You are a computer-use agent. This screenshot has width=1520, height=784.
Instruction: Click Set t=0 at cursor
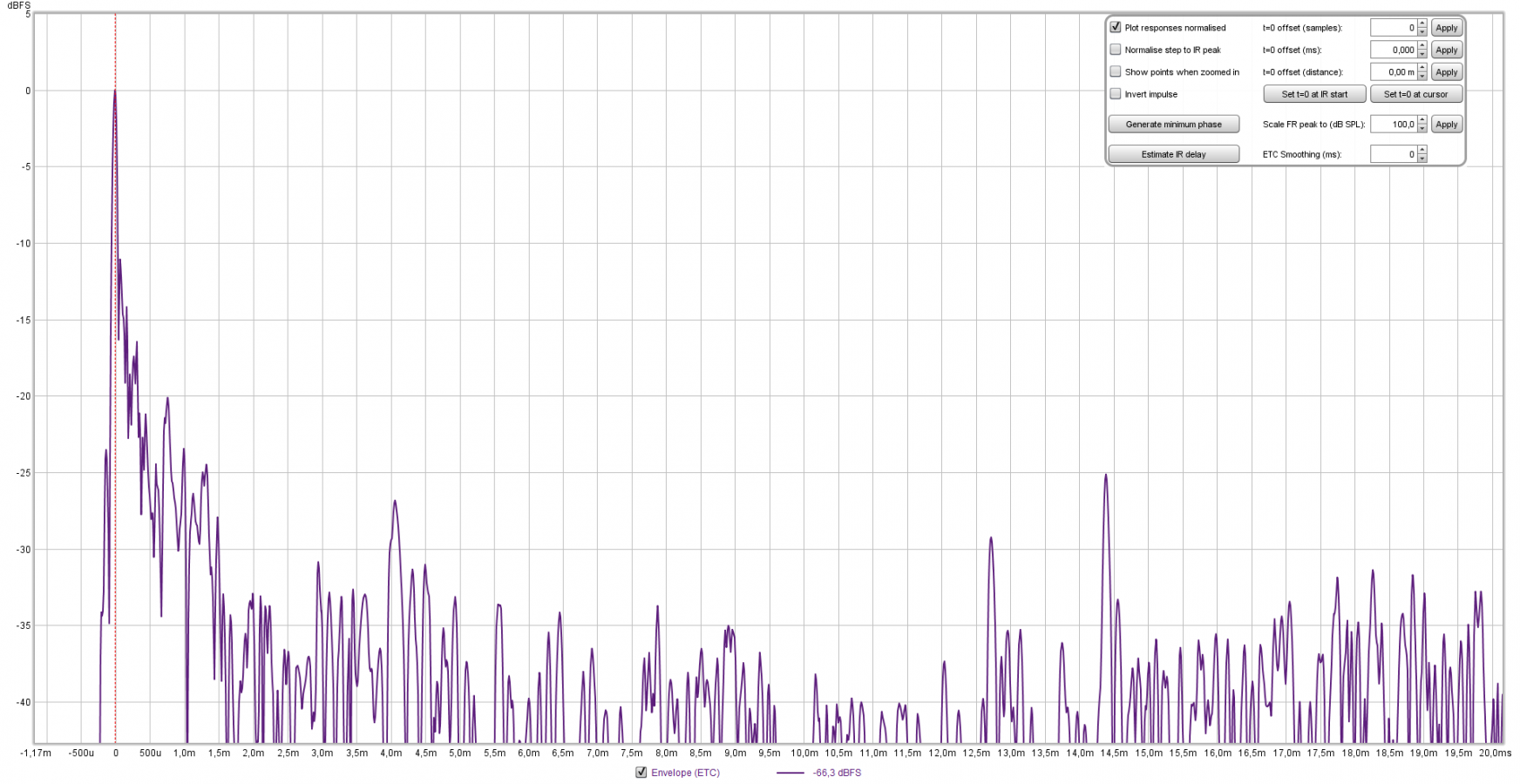pyautogui.click(x=1415, y=94)
